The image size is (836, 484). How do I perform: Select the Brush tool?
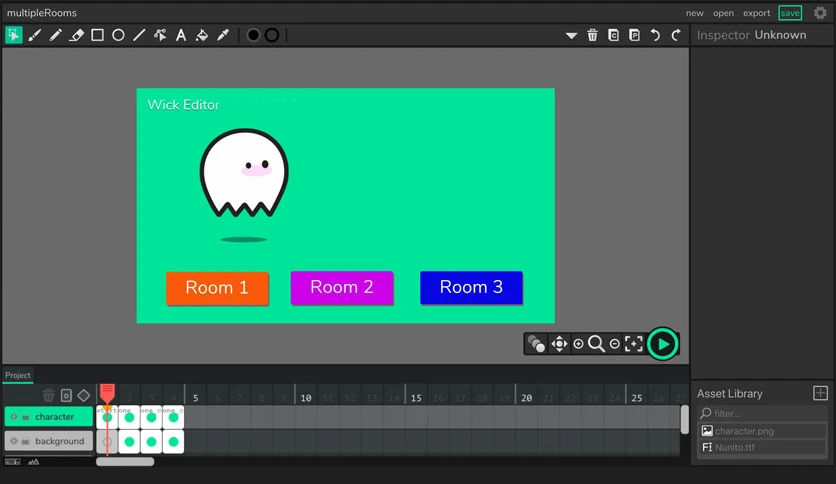pyautogui.click(x=35, y=35)
